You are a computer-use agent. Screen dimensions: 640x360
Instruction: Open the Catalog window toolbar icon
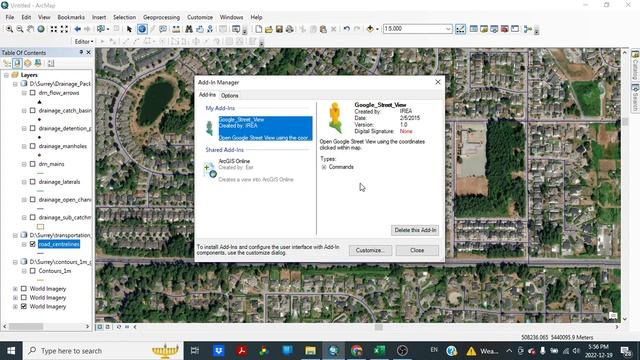[484, 29]
